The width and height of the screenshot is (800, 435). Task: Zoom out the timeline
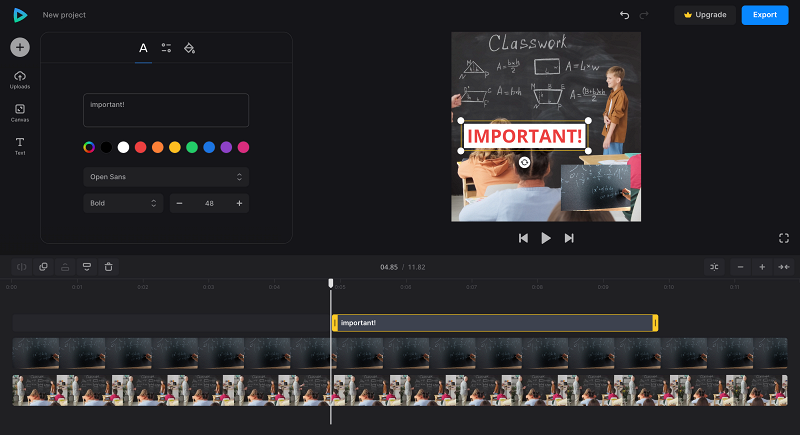(x=740, y=267)
